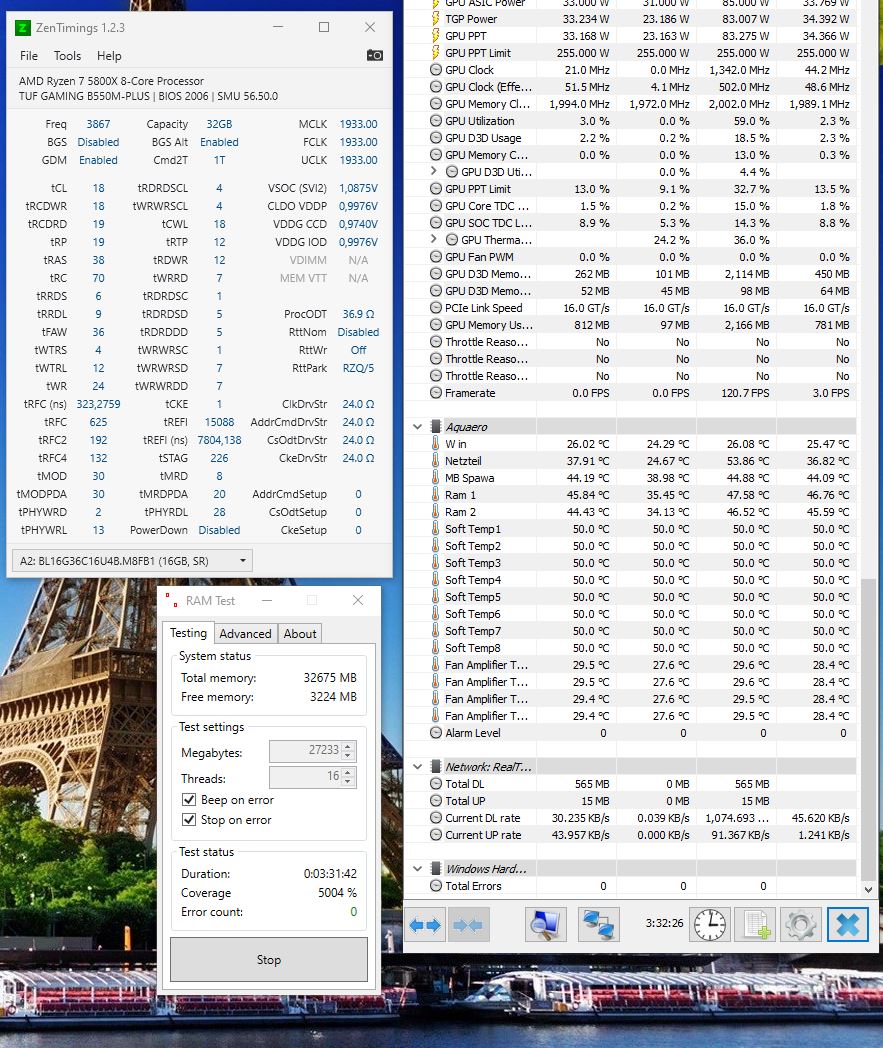
Task: Click the round icon beside GPU Utilization
Action: click(x=436, y=121)
